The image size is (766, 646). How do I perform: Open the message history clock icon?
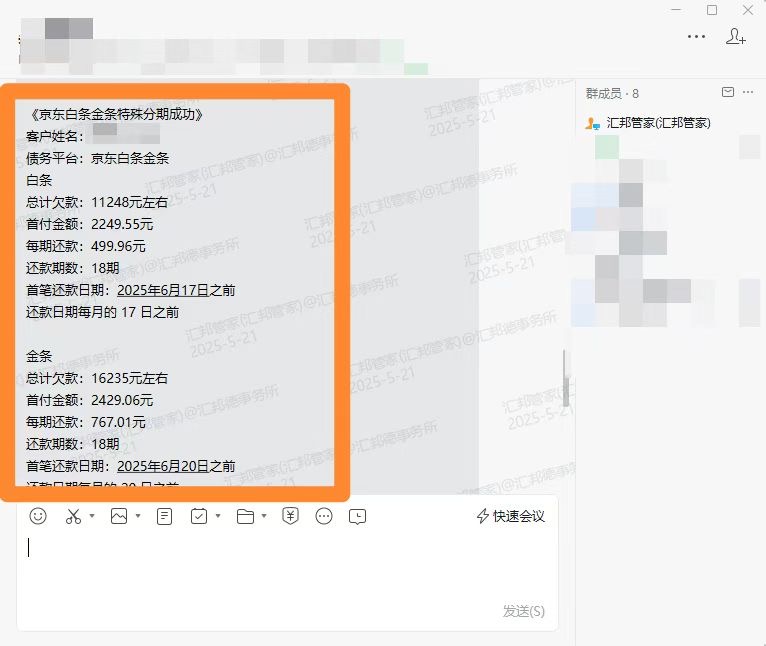click(x=358, y=517)
